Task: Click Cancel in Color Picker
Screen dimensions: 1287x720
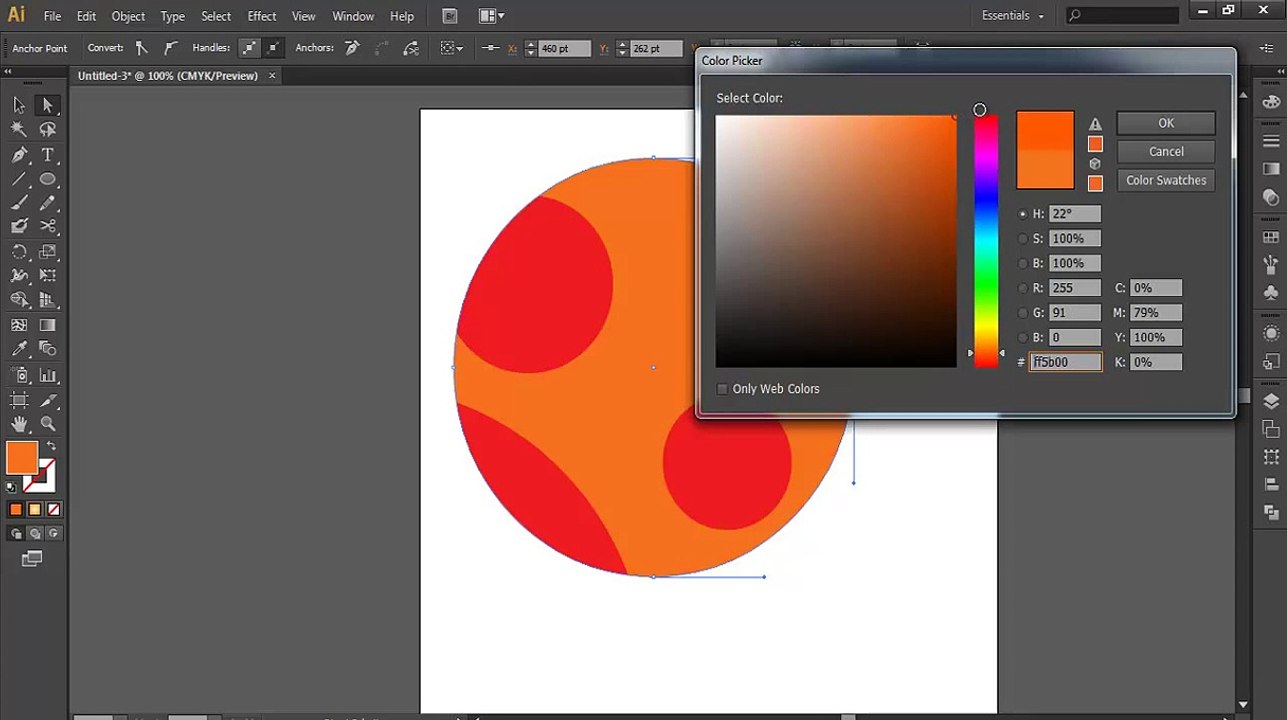Action: click(x=1166, y=152)
